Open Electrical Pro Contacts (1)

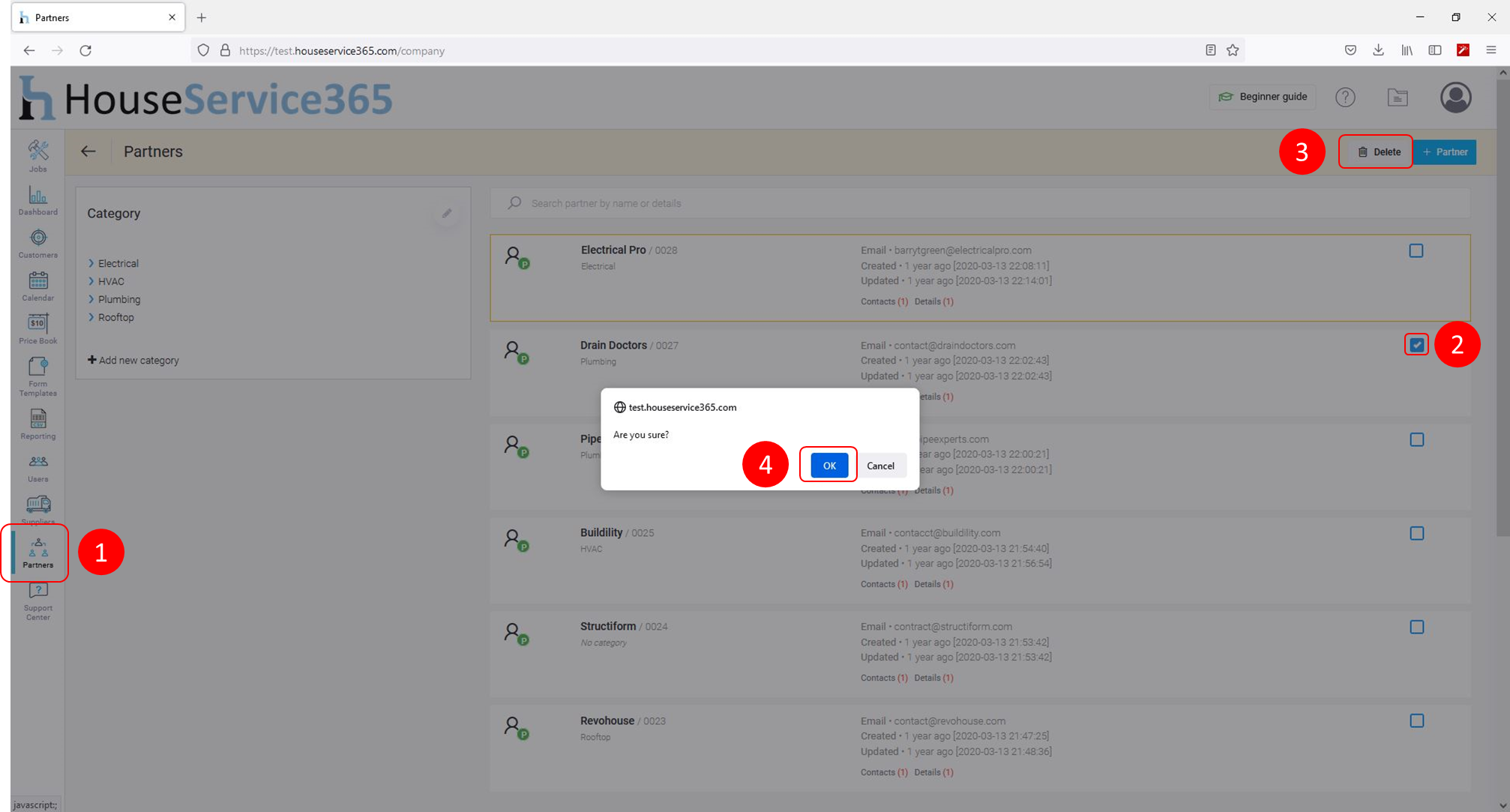pos(884,301)
